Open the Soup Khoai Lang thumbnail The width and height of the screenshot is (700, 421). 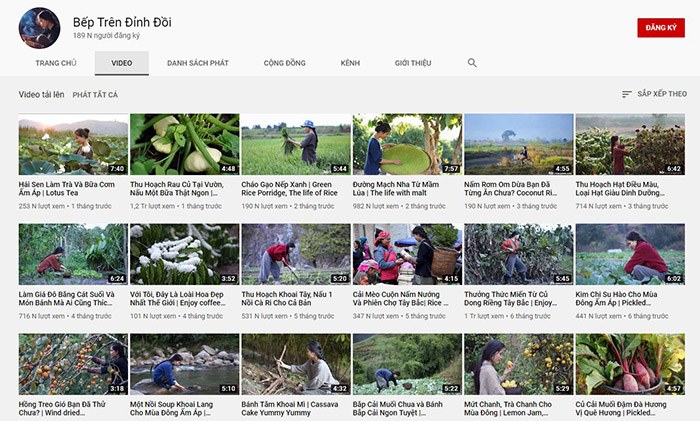point(184,364)
